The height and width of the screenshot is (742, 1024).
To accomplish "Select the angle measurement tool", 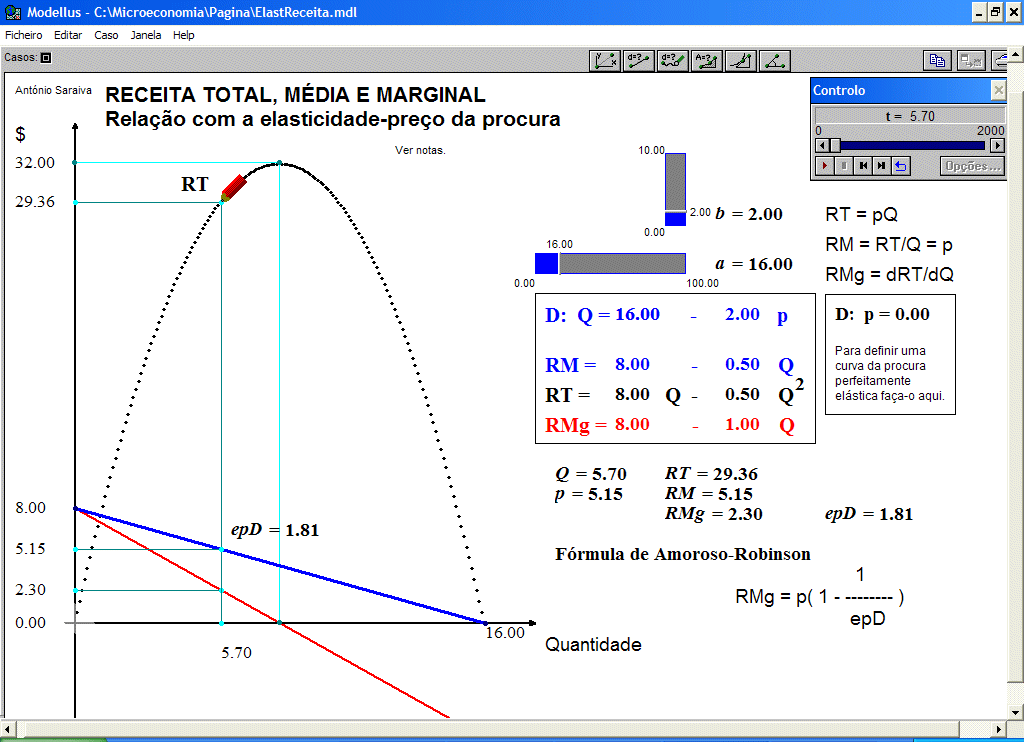I will (x=774, y=60).
